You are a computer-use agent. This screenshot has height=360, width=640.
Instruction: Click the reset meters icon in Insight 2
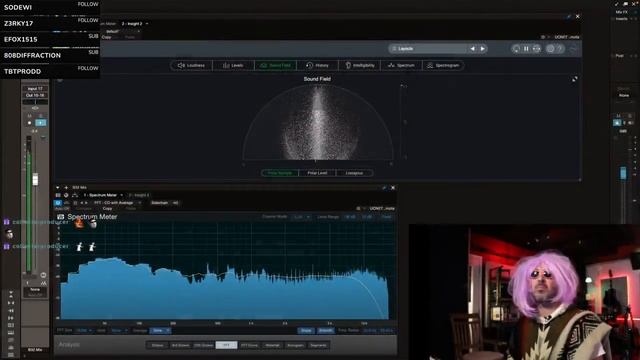[516, 49]
